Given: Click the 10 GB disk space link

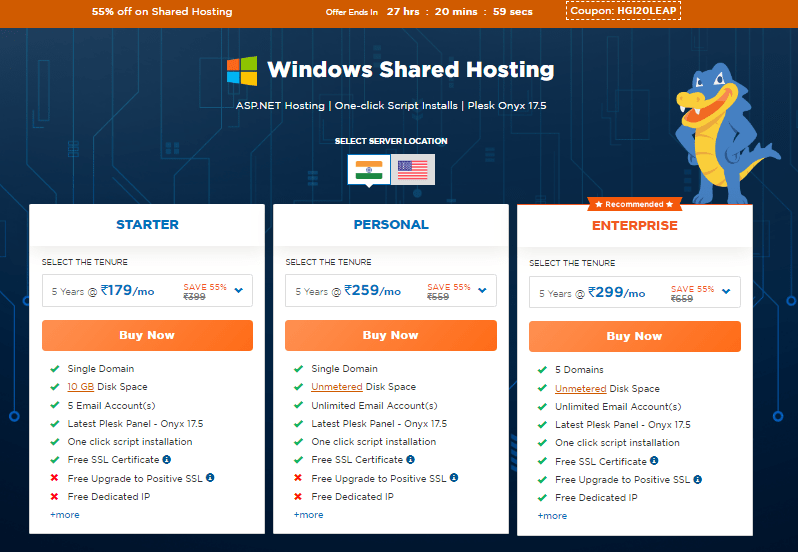Looking at the screenshot, I should coord(80,387).
